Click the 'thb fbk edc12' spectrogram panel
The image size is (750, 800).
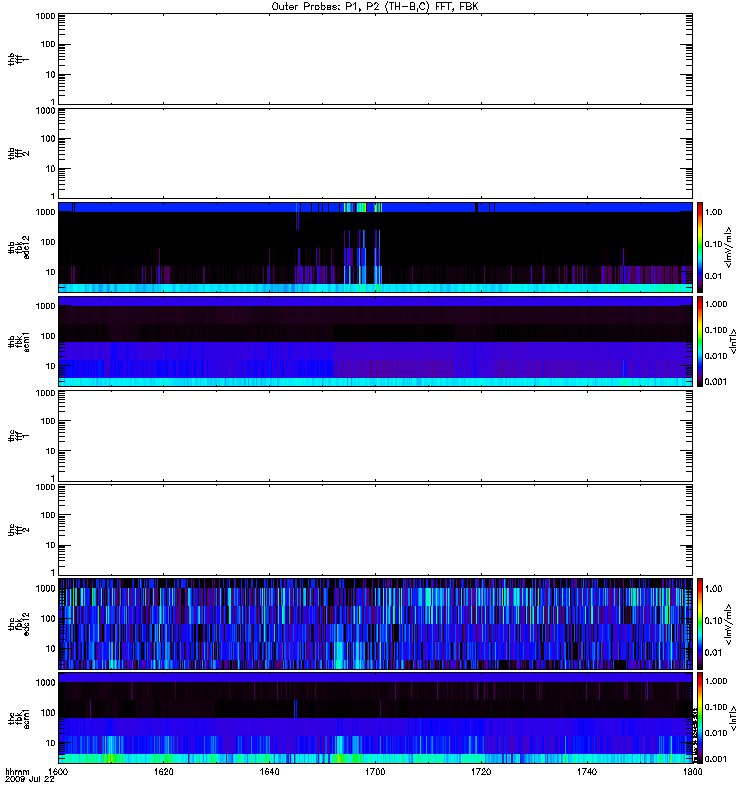coord(375,247)
